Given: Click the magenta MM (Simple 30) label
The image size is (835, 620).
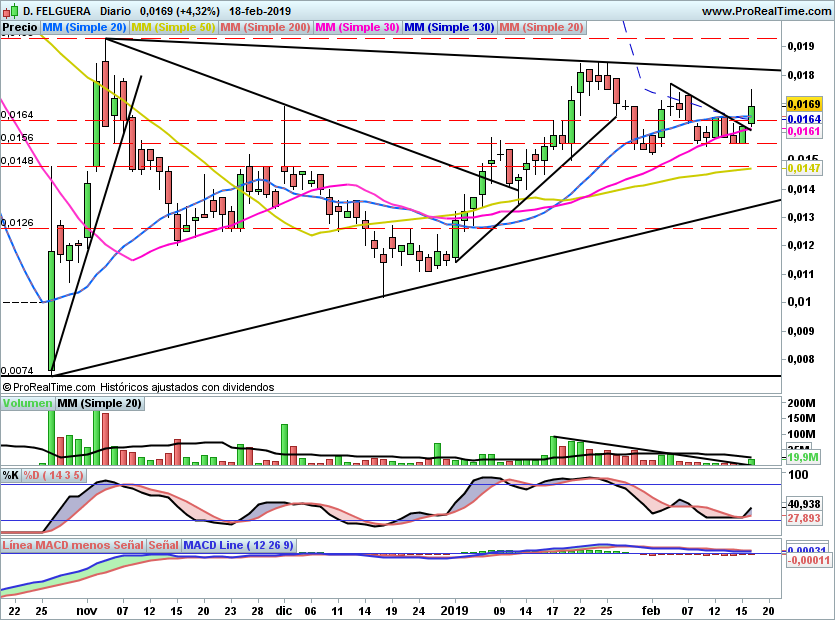Looking at the screenshot, I should tap(357, 27).
